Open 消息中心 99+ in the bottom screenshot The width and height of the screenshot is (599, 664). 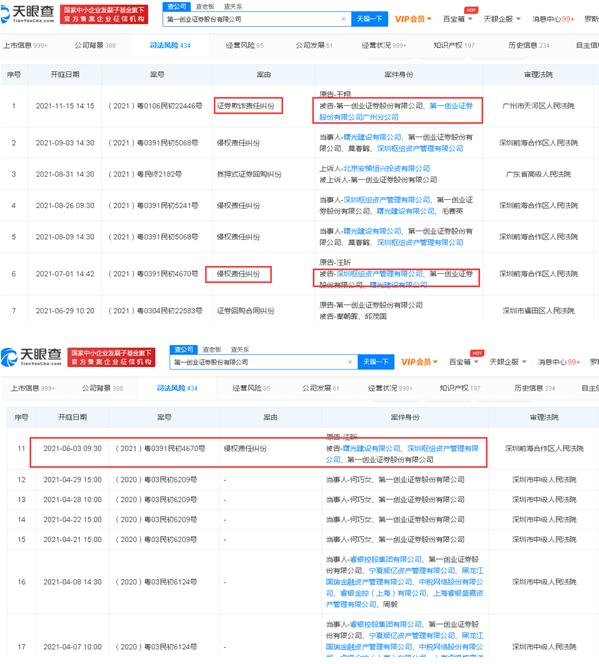pos(559,362)
